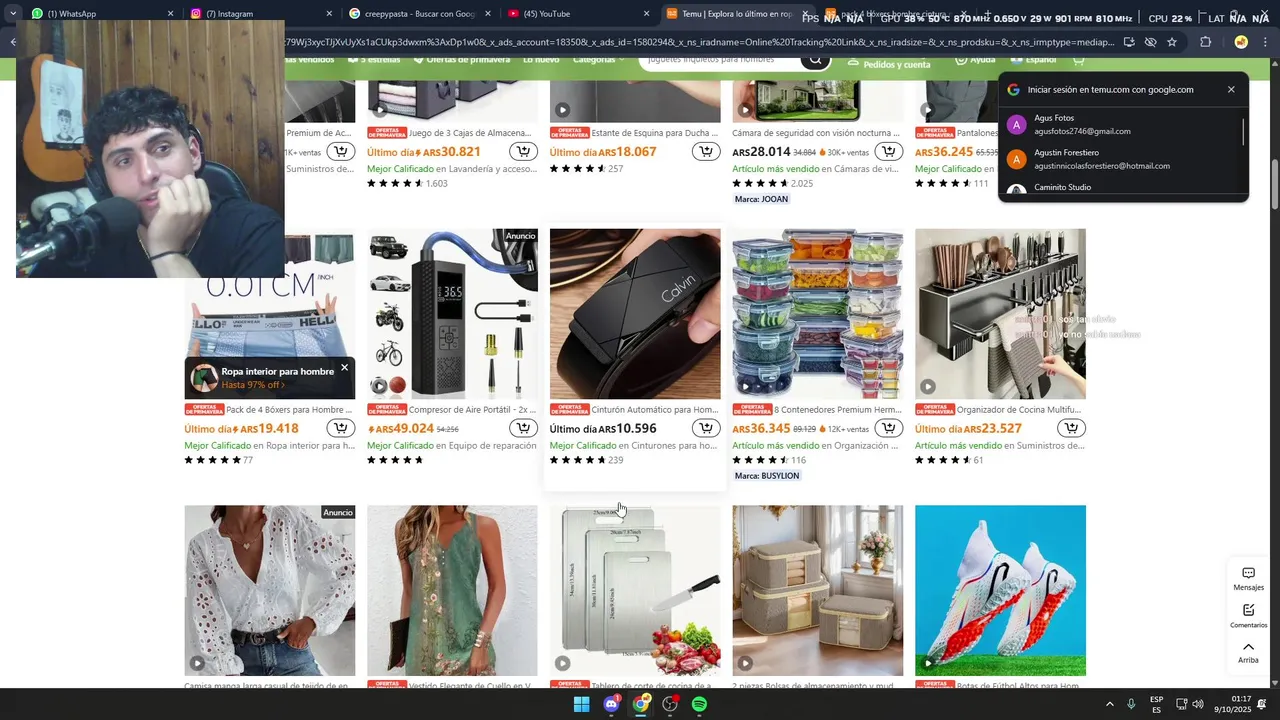Close the Google sign-in popup
Image resolution: width=1280 pixels, height=720 pixels.
[1231, 89]
